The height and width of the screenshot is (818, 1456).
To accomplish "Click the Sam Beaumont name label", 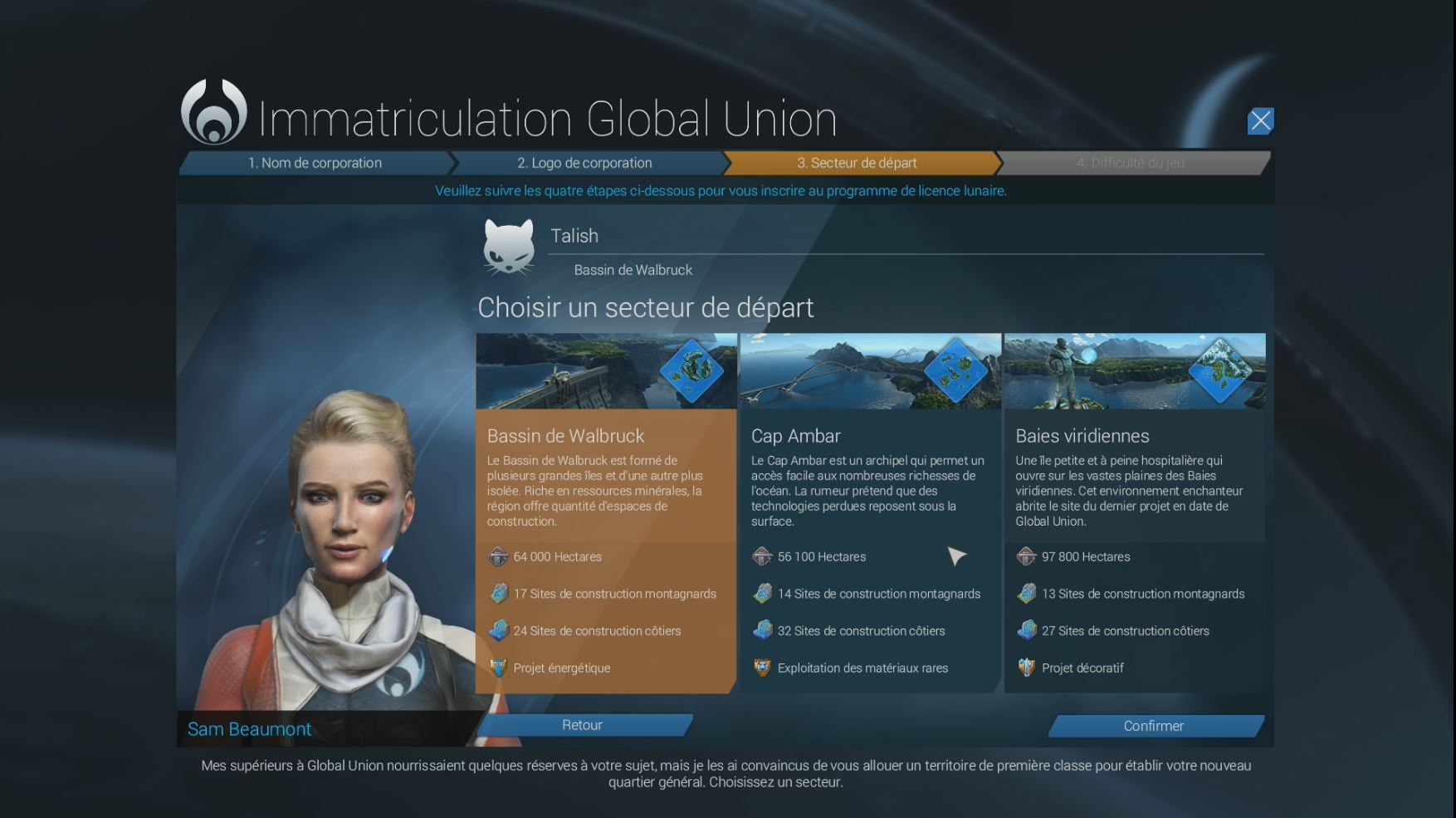I will pyautogui.click(x=249, y=729).
